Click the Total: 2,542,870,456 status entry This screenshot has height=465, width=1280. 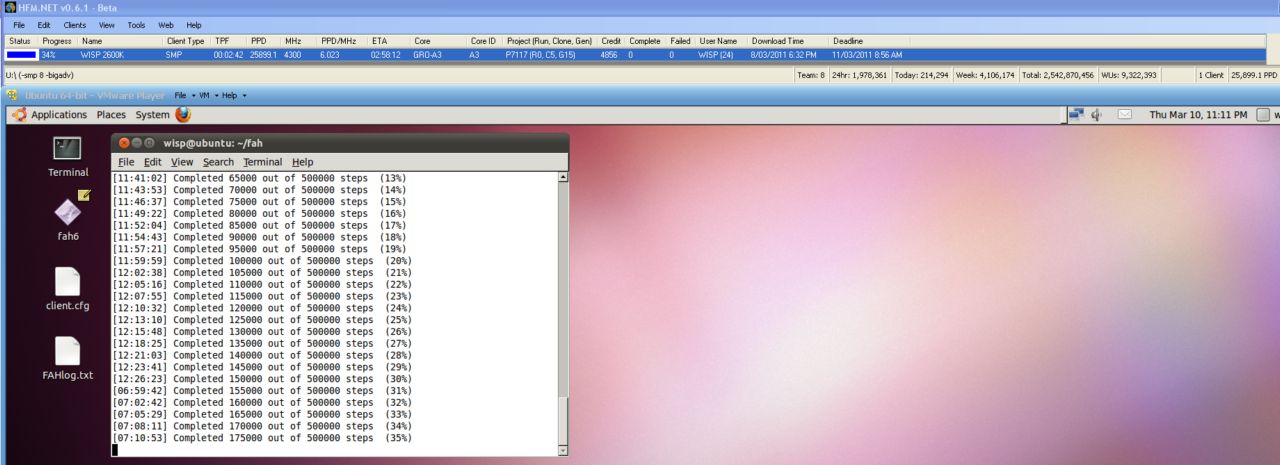point(1058,75)
